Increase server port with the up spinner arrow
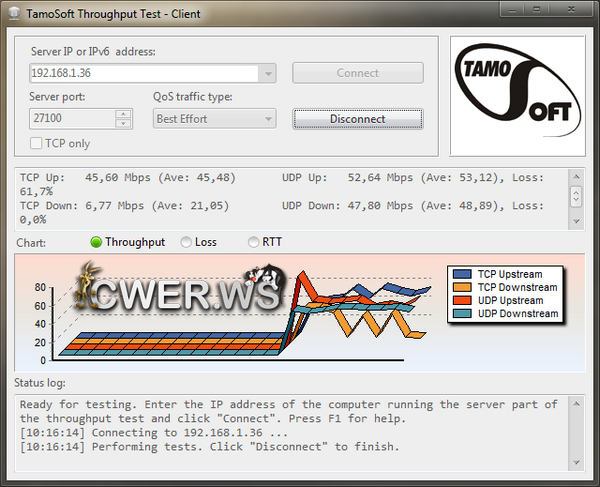The image size is (600, 487). click(123, 114)
